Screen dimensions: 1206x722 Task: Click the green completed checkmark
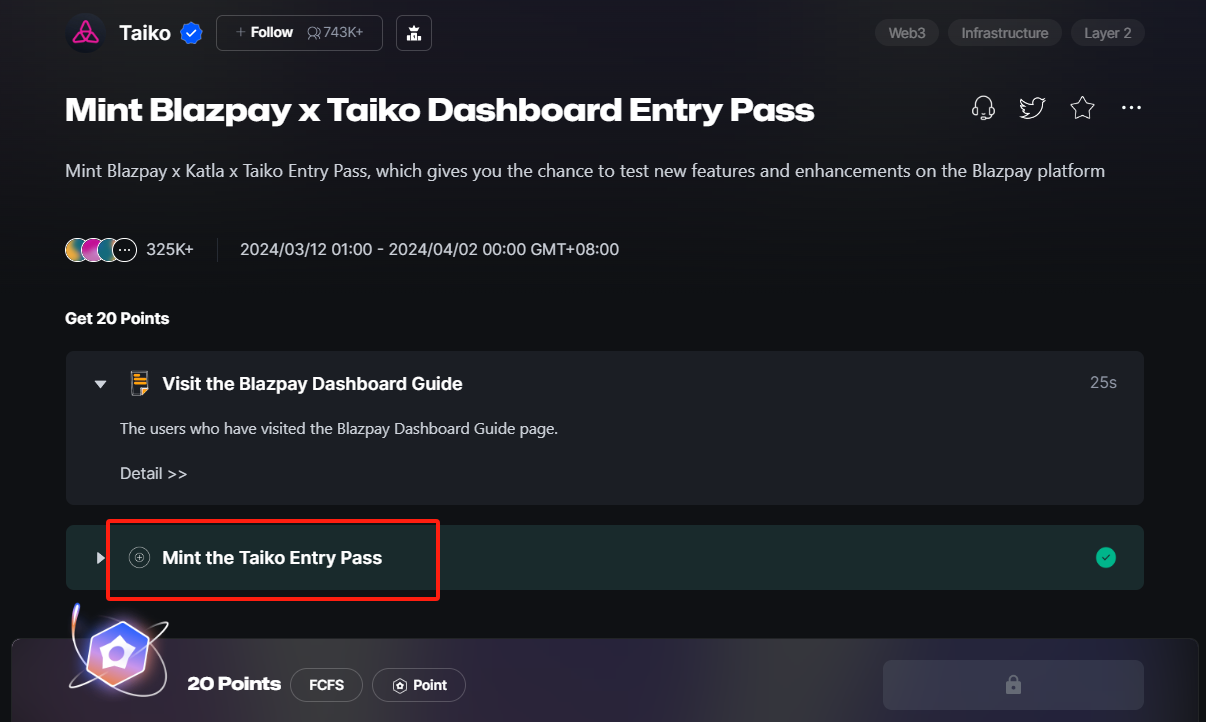coord(1105,557)
